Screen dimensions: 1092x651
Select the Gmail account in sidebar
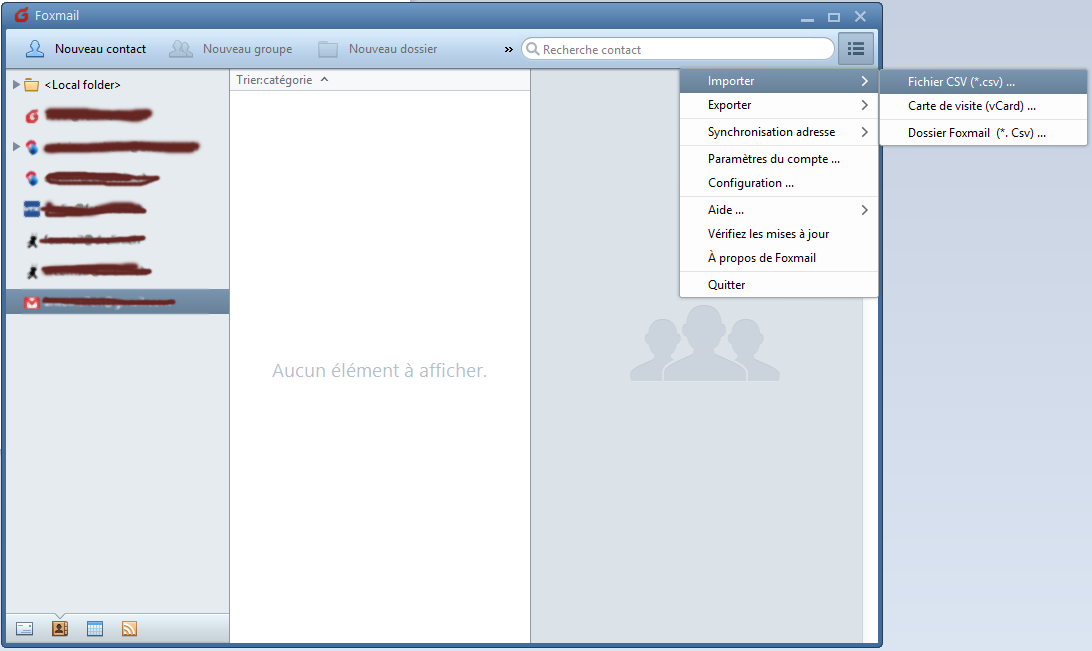(x=118, y=302)
